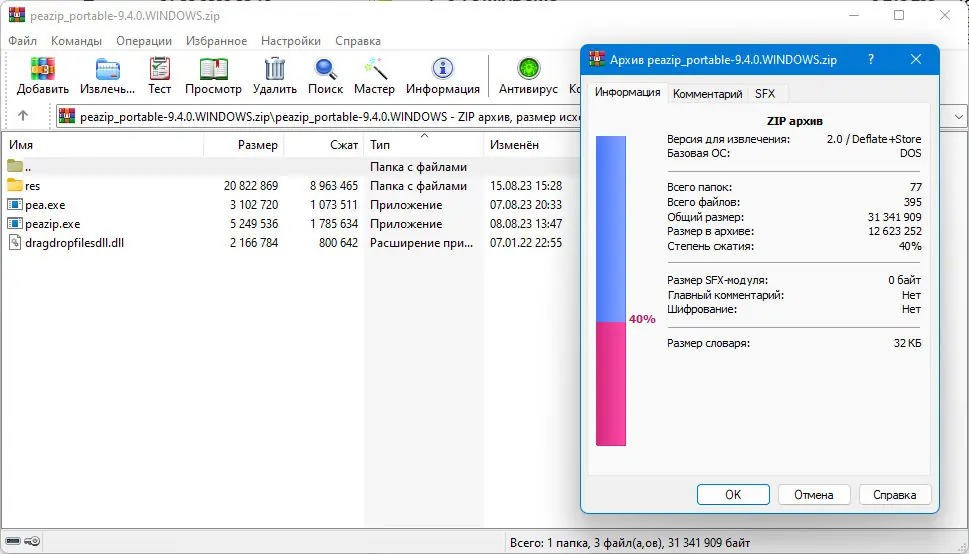
Task: Click the parent folder '..' icon
Action: (x=15, y=166)
